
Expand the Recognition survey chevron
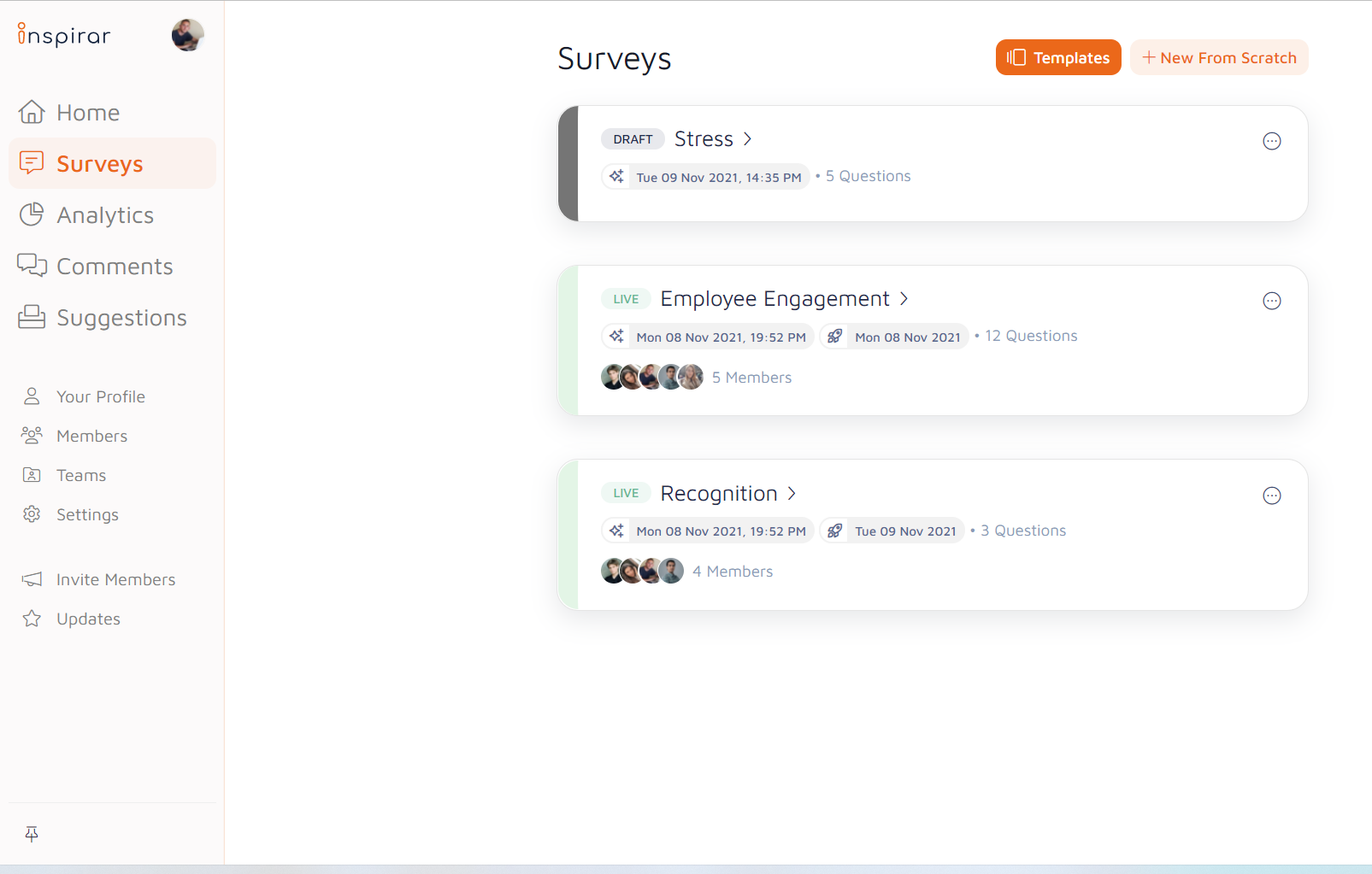point(792,493)
